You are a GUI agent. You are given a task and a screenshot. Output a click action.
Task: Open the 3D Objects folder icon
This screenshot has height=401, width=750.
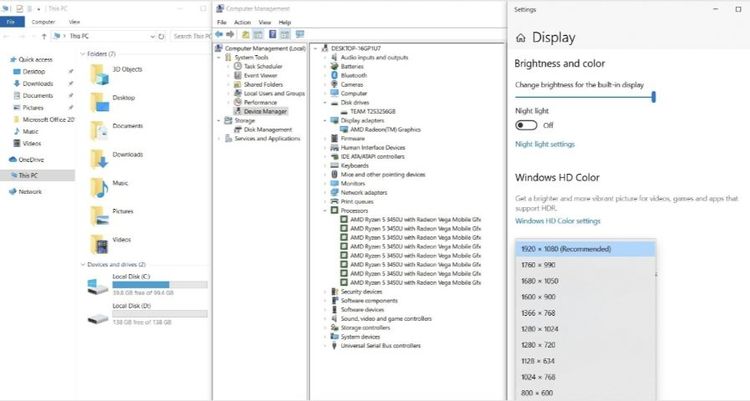click(x=99, y=74)
